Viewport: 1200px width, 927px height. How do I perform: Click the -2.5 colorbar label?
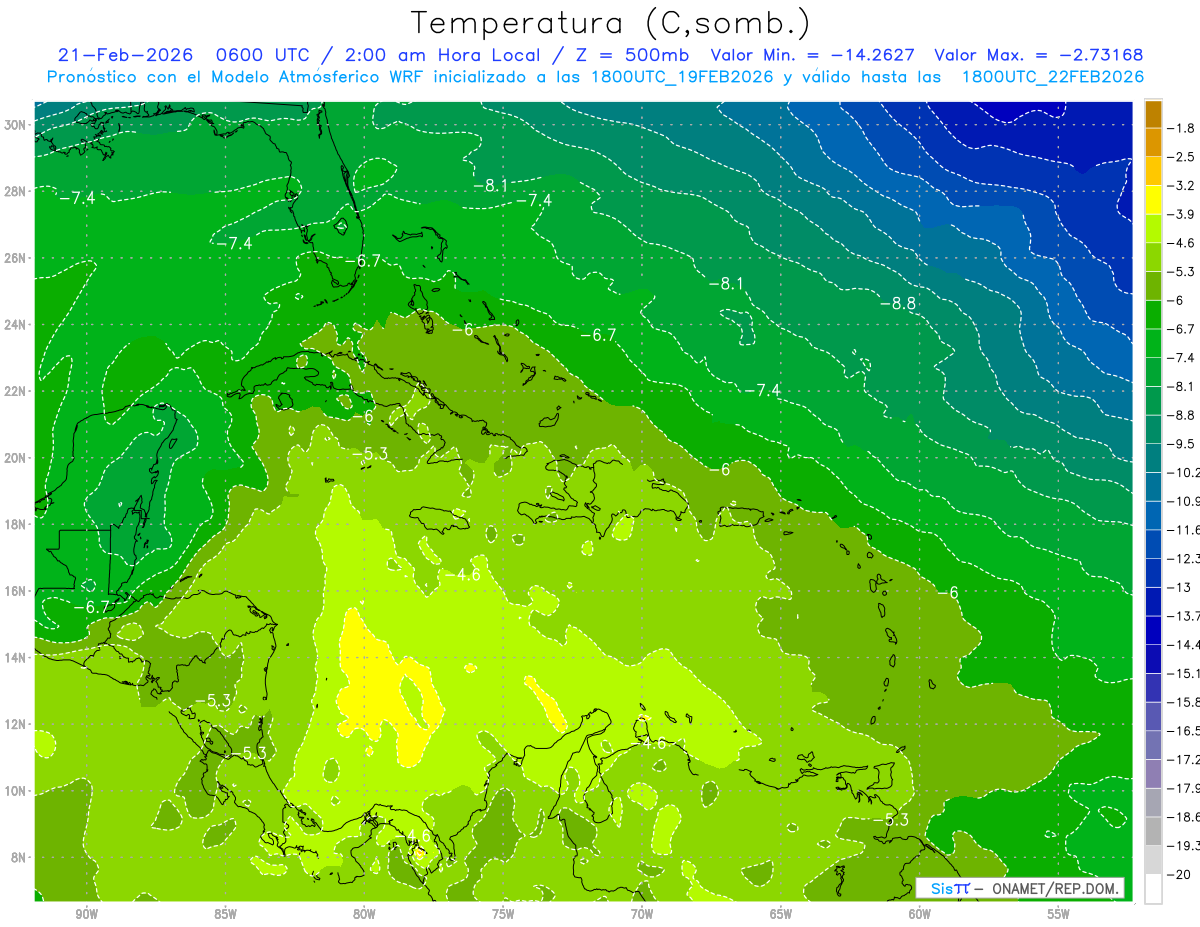click(x=1181, y=157)
